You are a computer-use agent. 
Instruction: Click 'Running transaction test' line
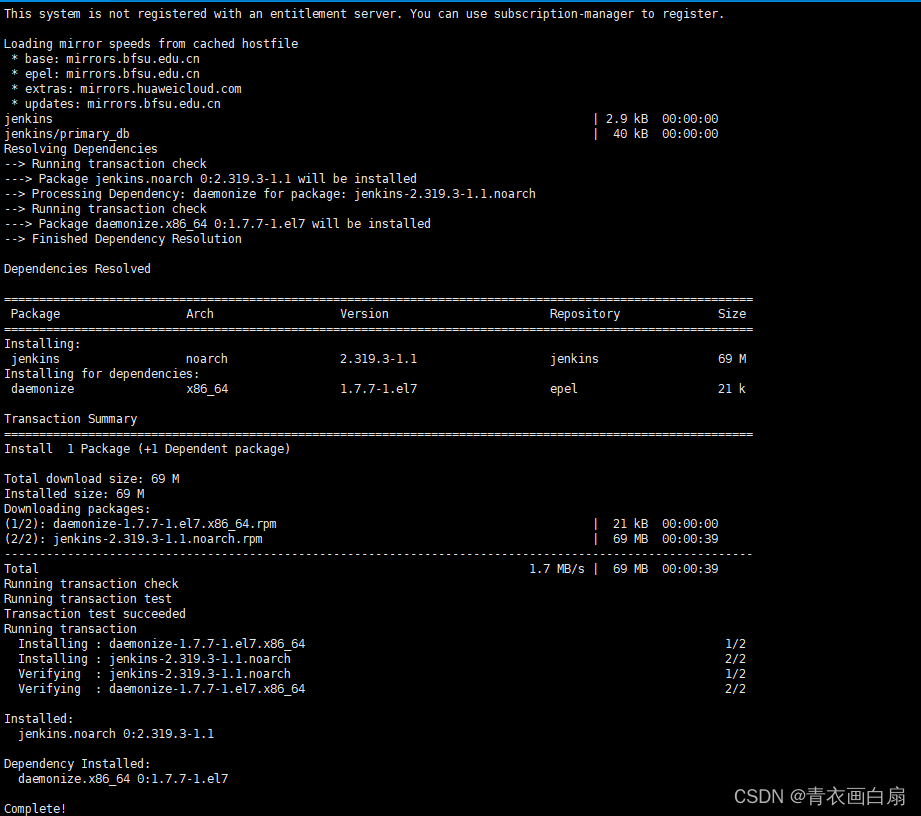tap(88, 599)
